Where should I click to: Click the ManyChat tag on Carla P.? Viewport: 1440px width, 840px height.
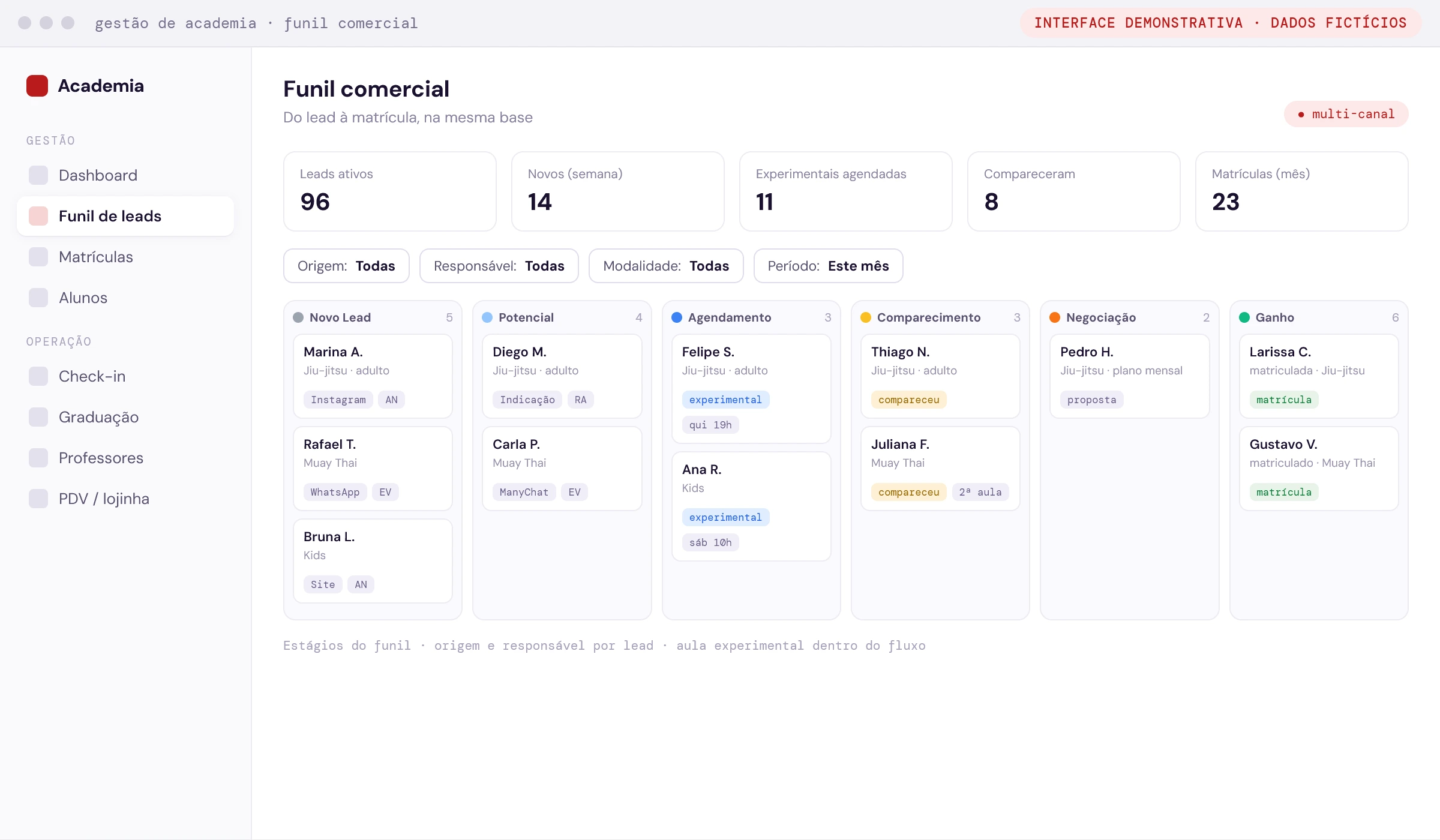(x=524, y=492)
